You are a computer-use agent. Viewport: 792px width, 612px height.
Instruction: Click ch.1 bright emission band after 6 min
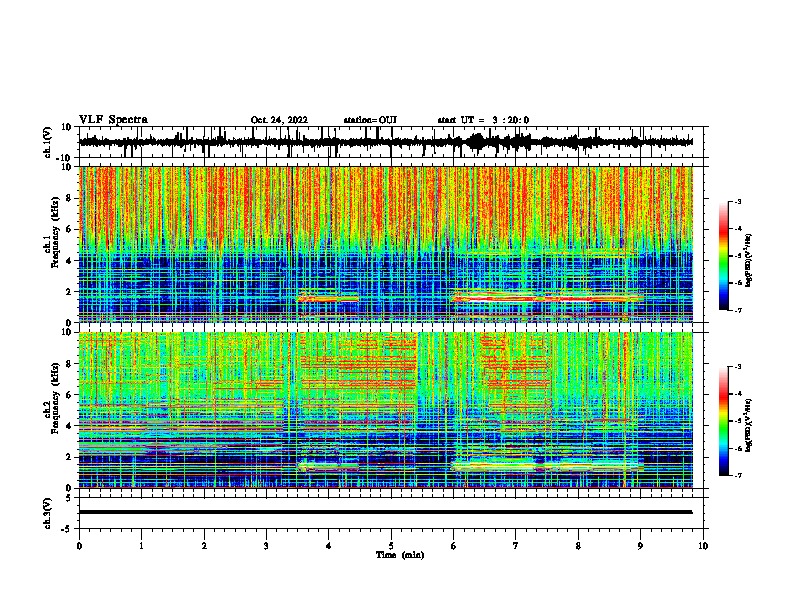click(547, 297)
